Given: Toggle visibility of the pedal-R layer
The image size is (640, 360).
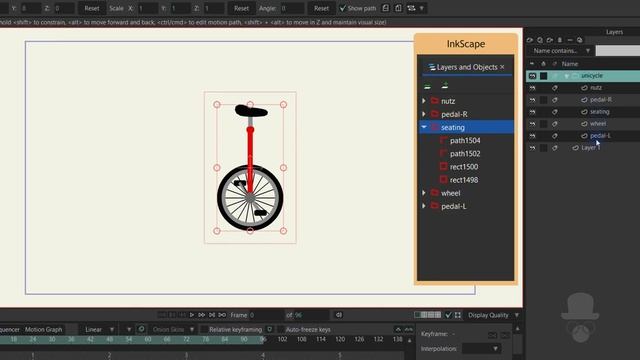Looking at the screenshot, I should [532, 100].
